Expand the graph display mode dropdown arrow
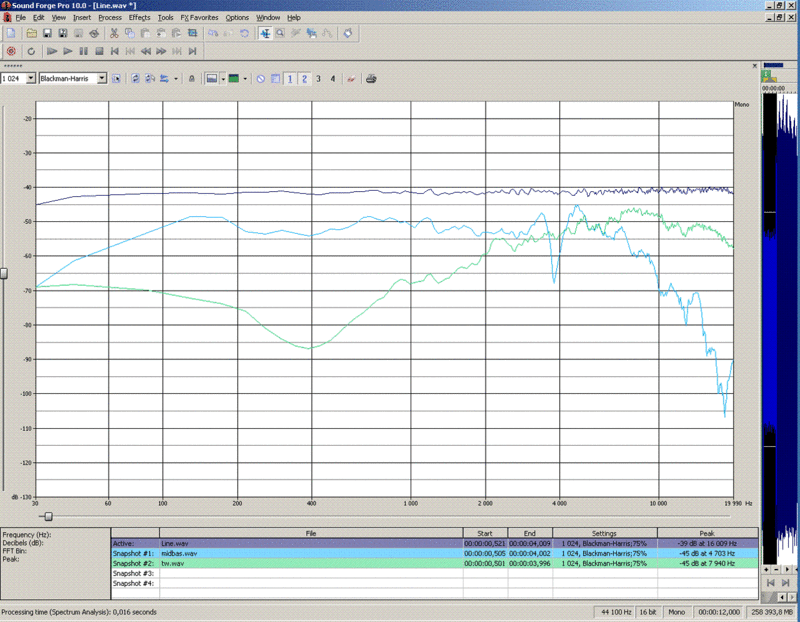800x622 pixels. [x=221, y=78]
